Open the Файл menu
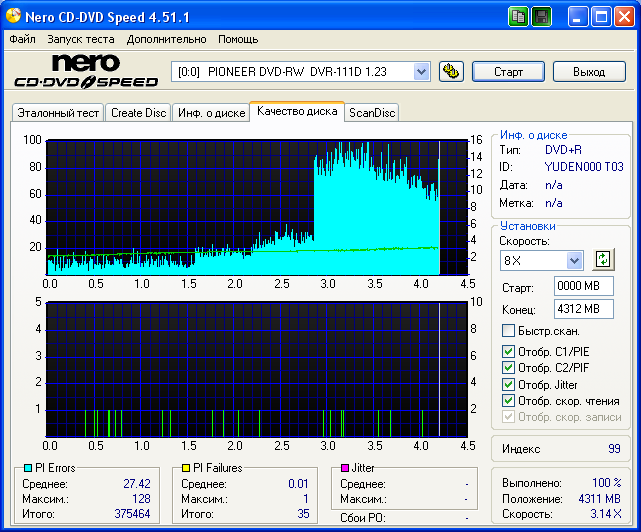The width and height of the screenshot is (641, 532). pyautogui.click(x=22, y=39)
